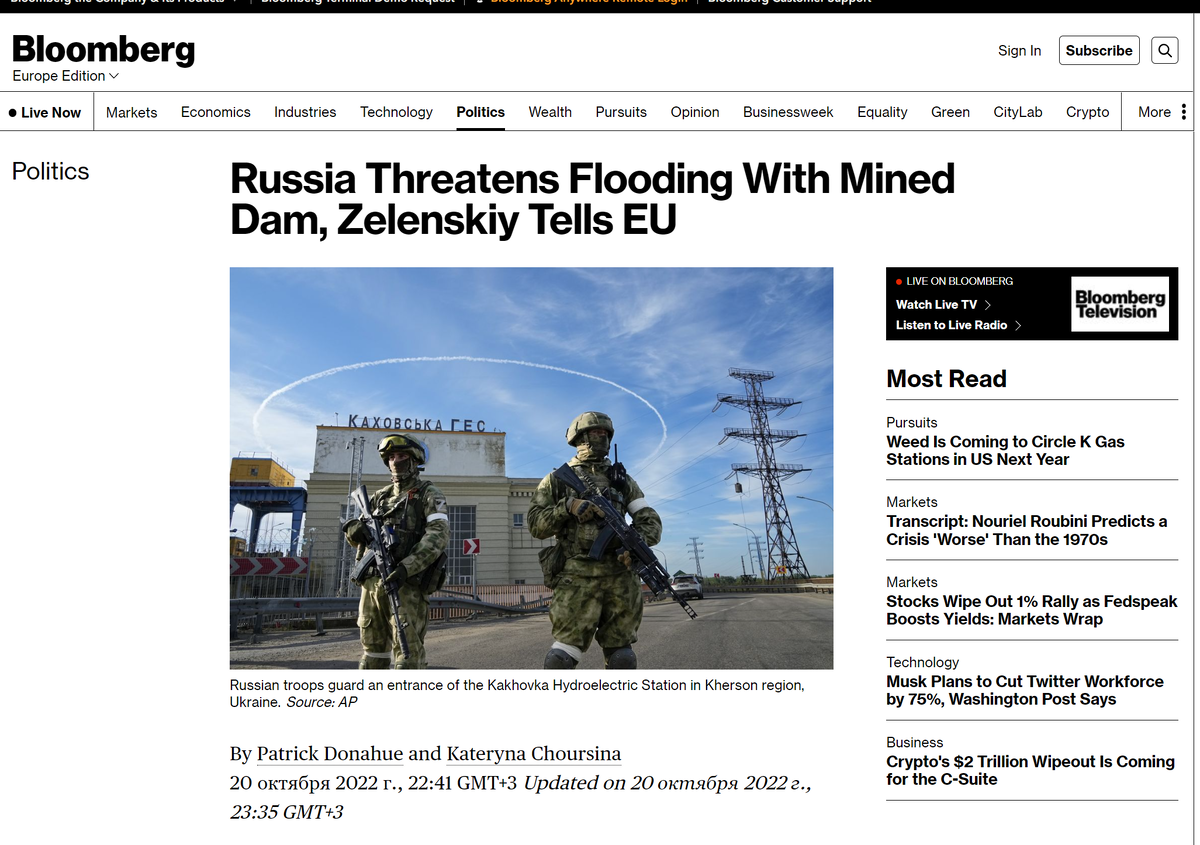
Task: Click the photo caption about Russian troops
Action: (517, 693)
